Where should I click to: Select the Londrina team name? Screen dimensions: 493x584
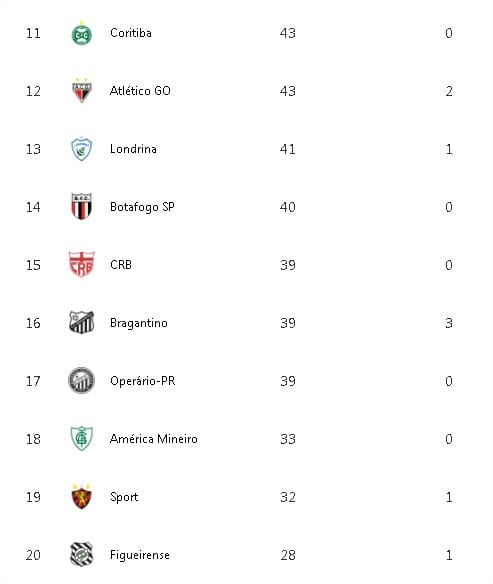133,149
